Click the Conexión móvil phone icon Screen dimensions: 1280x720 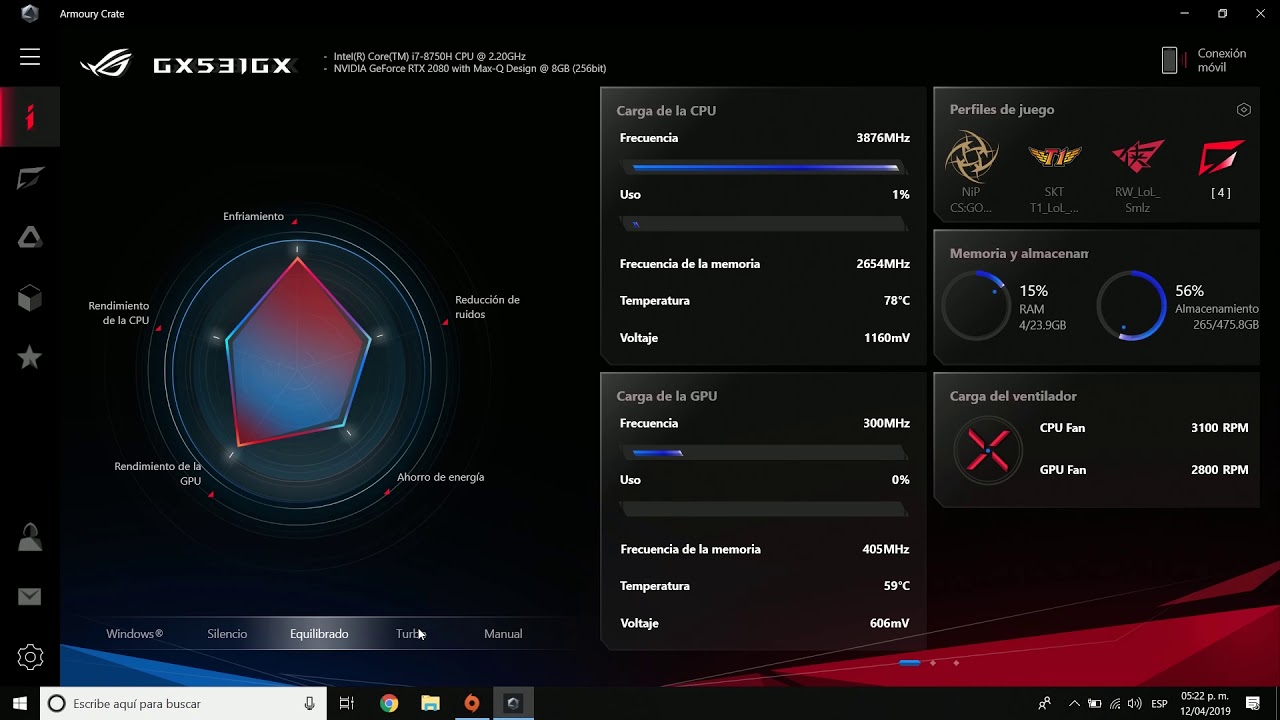click(x=1169, y=61)
